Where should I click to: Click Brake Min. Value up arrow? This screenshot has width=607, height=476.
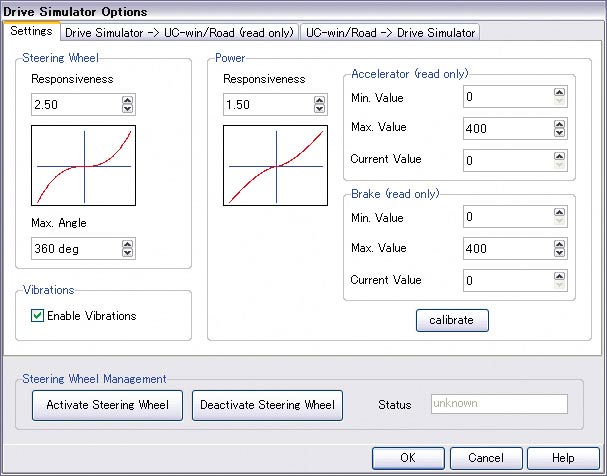click(559, 212)
